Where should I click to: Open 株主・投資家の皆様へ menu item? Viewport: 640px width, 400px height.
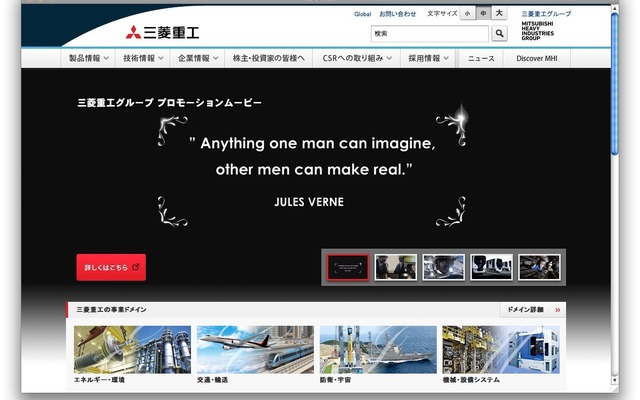click(269, 58)
